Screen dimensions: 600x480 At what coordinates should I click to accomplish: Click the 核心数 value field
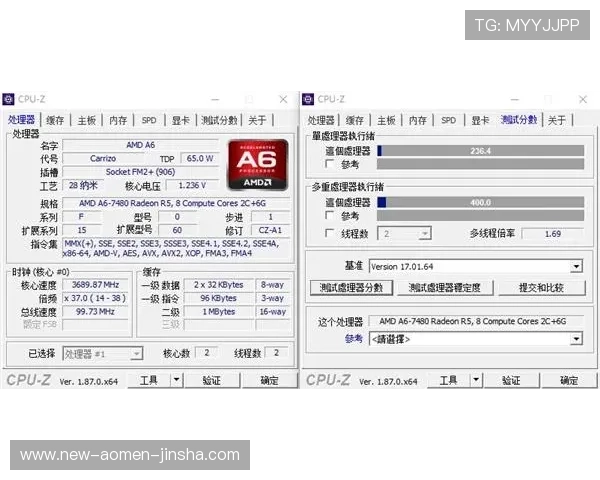pyautogui.click(x=207, y=353)
